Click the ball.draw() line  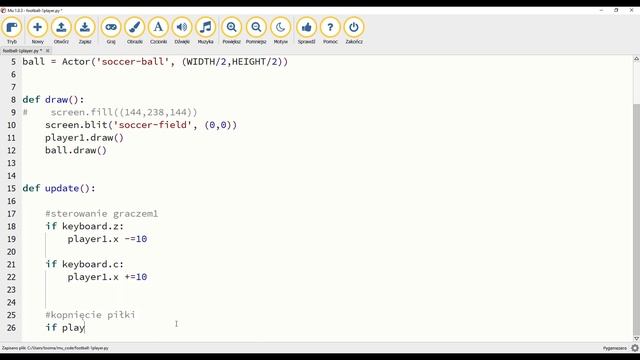tap(76, 150)
